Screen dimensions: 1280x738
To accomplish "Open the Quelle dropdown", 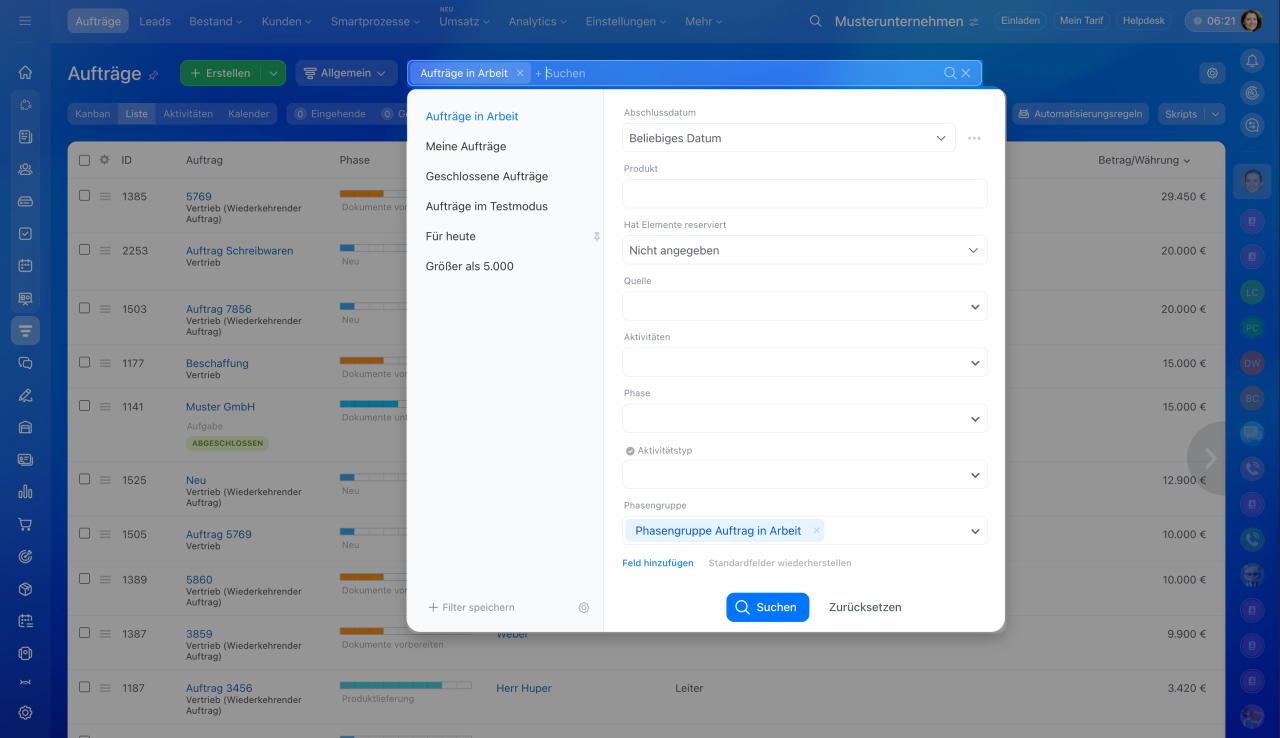I will pyautogui.click(x=805, y=306).
